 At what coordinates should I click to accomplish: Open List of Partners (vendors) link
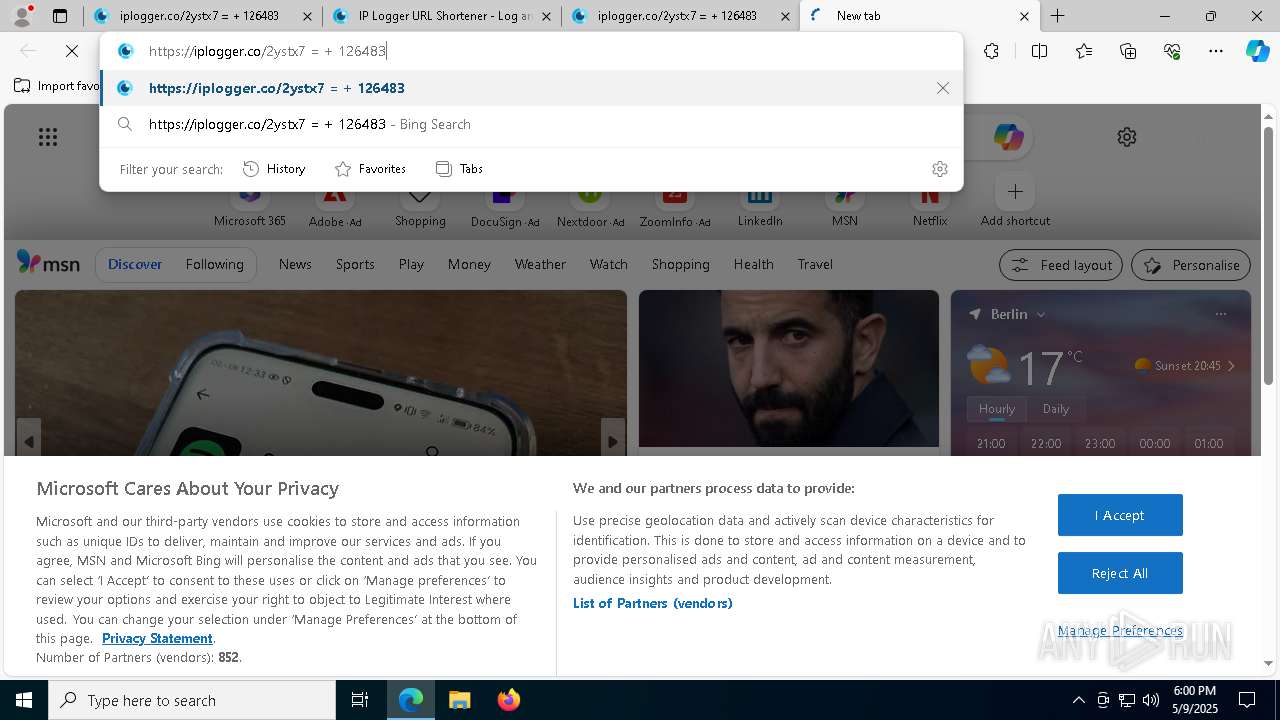652,603
